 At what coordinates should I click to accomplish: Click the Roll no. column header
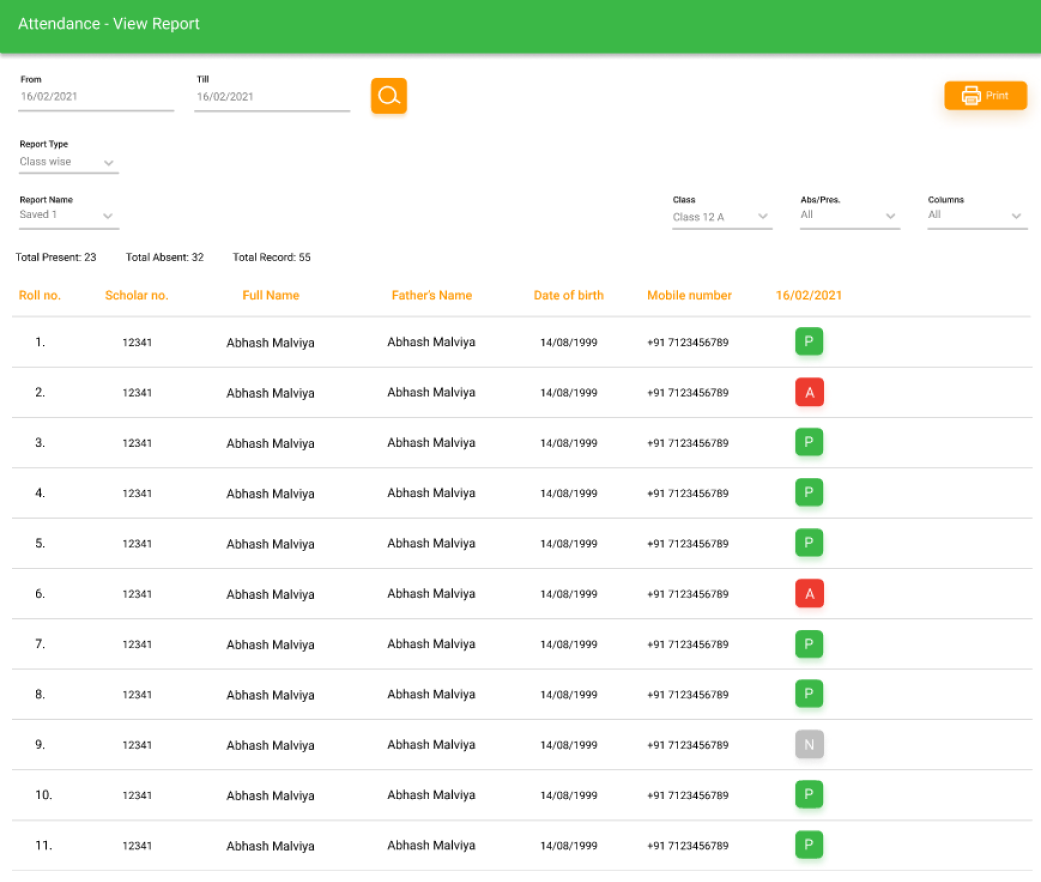coord(40,295)
